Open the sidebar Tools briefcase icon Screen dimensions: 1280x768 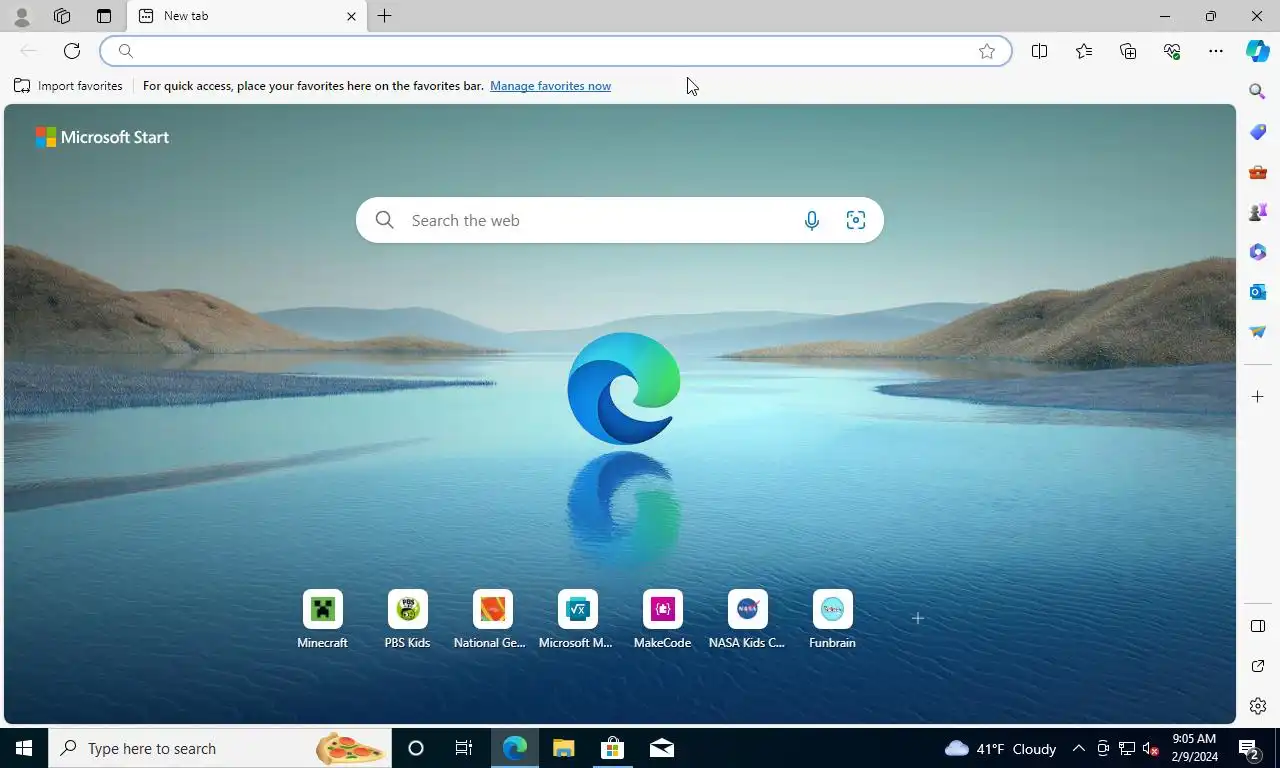click(1258, 172)
